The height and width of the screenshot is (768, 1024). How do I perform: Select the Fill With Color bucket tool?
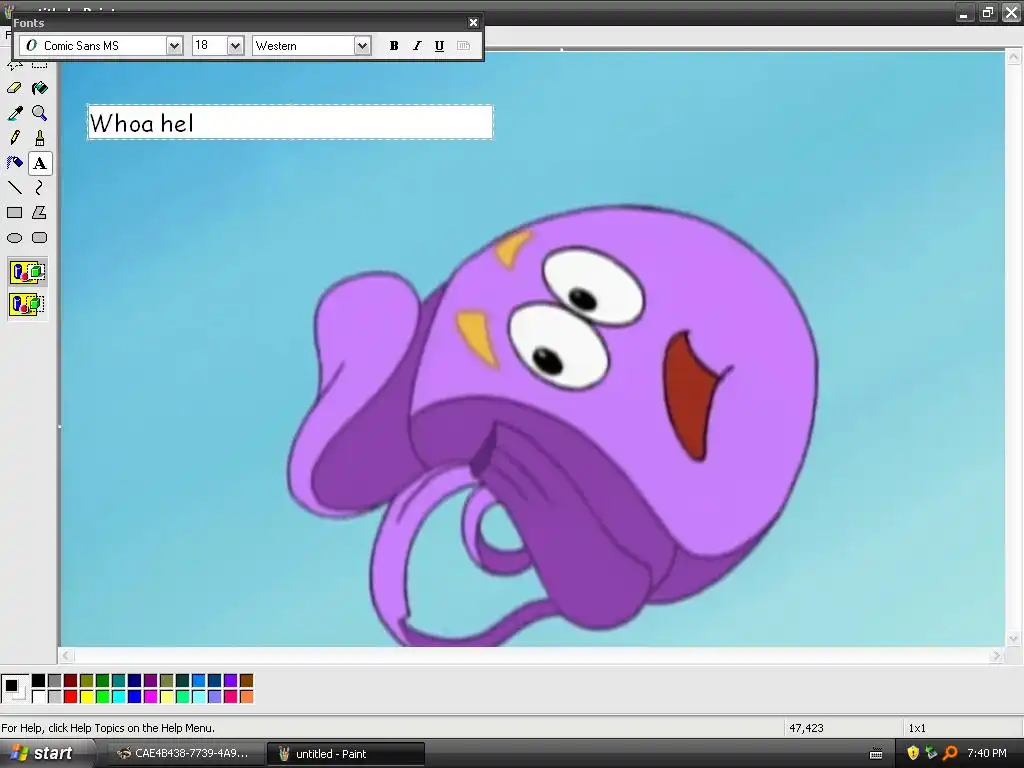pyautogui.click(x=40, y=88)
